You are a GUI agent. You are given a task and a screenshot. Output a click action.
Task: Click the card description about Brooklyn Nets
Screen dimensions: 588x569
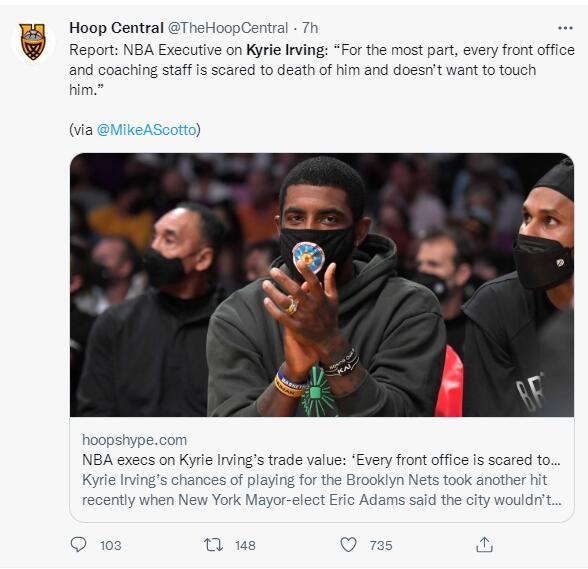pyautogui.click(x=322, y=490)
